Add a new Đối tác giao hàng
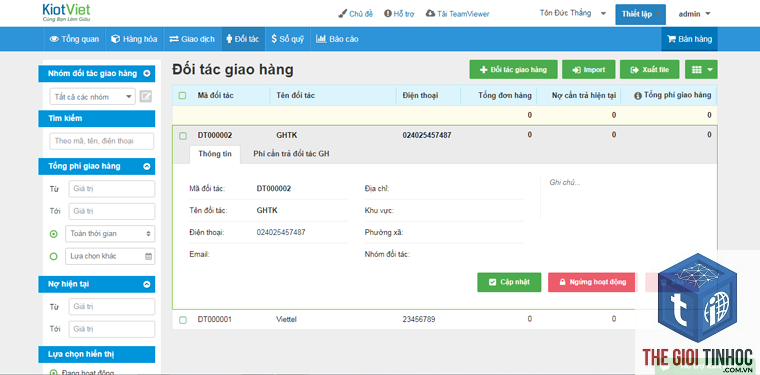 point(513,70)
